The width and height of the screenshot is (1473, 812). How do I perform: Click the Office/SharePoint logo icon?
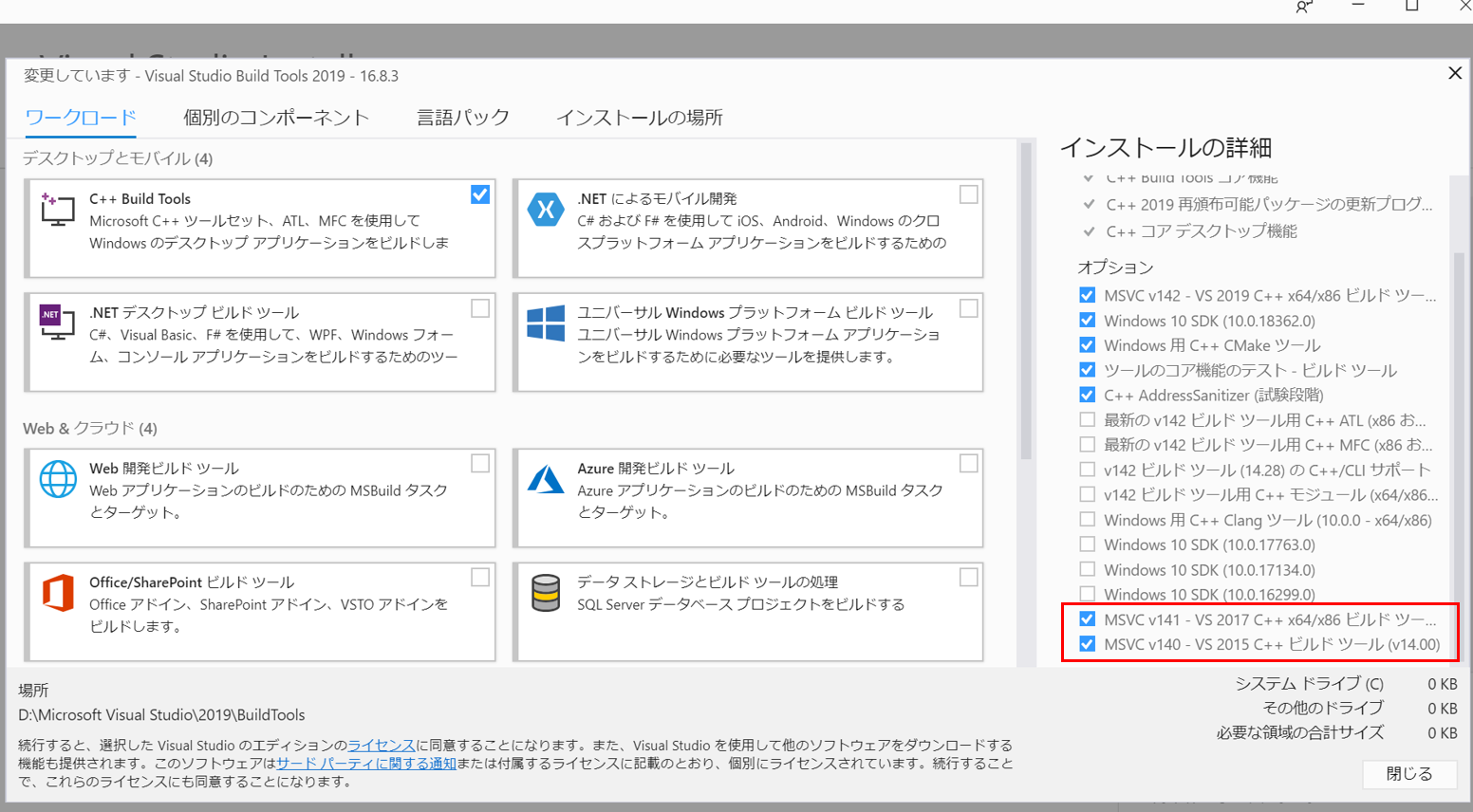(58, 593)
